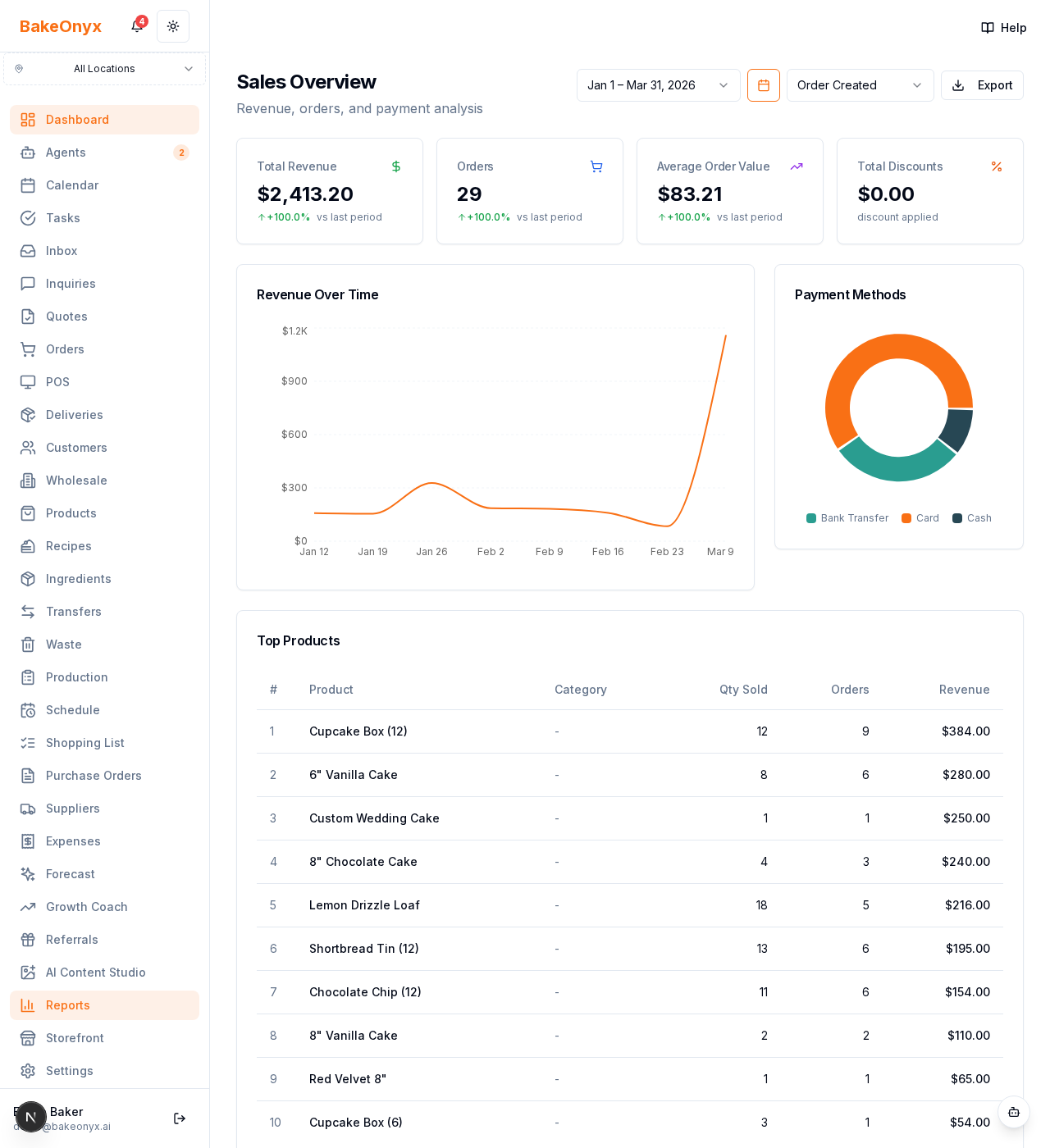Screen dimensions: 1050x1148
Task: Click the Production clipboard icon
Action: (x=28, y=677)
